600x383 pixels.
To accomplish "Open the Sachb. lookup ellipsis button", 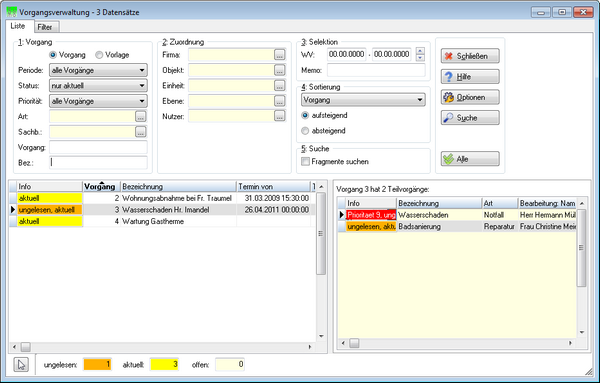I will click(x=141, y=132).
